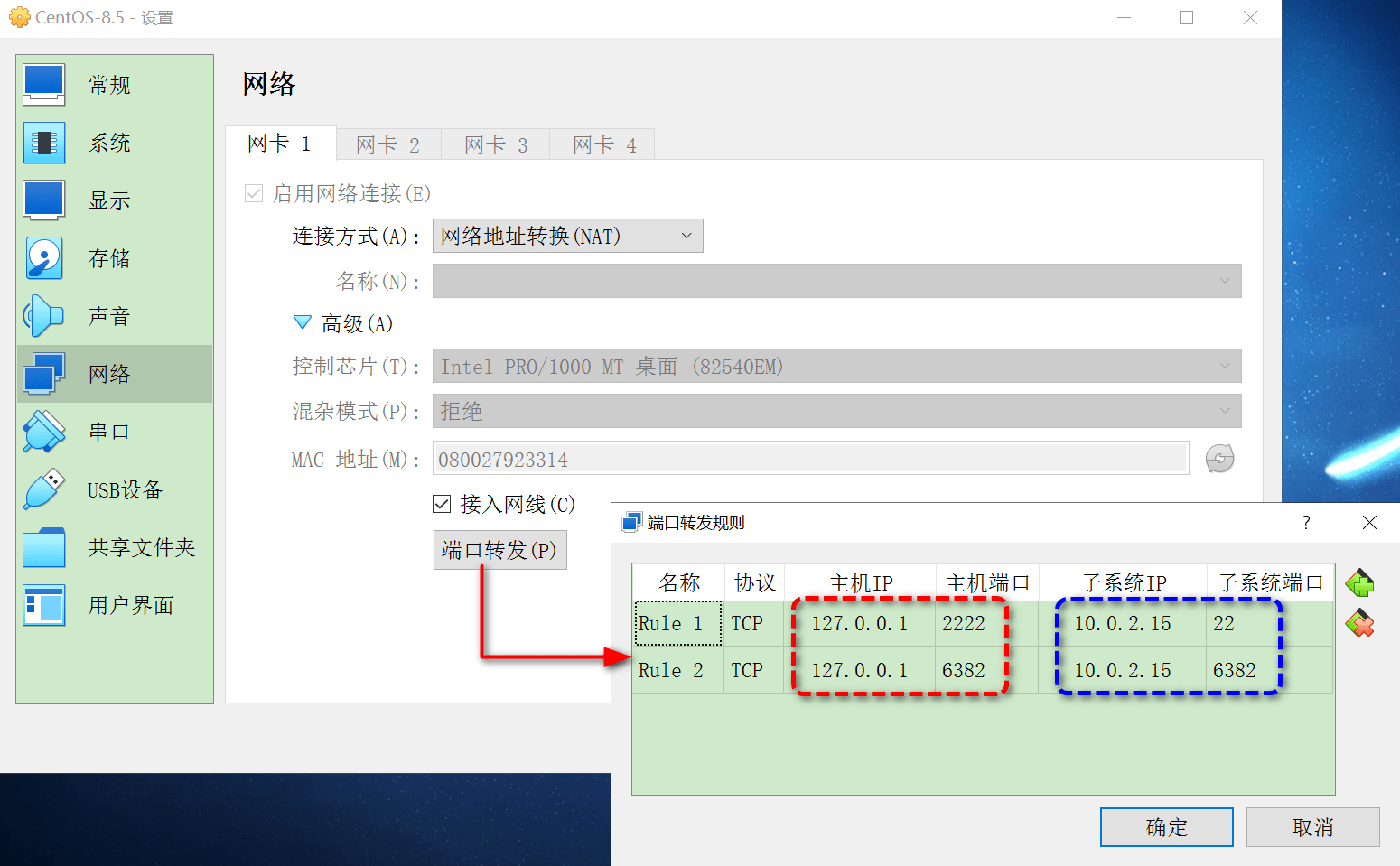Click the 端口转发 port forwarding button
Viewport: 1400px width, 866px height.
500,550
